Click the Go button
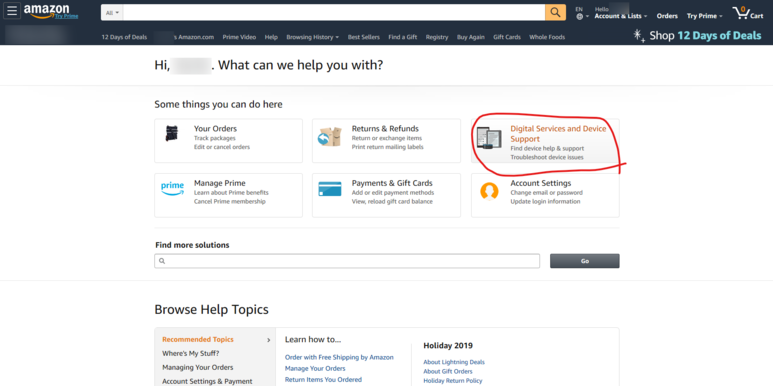Viewport: 773px width, 386px height. click(585, 261)
